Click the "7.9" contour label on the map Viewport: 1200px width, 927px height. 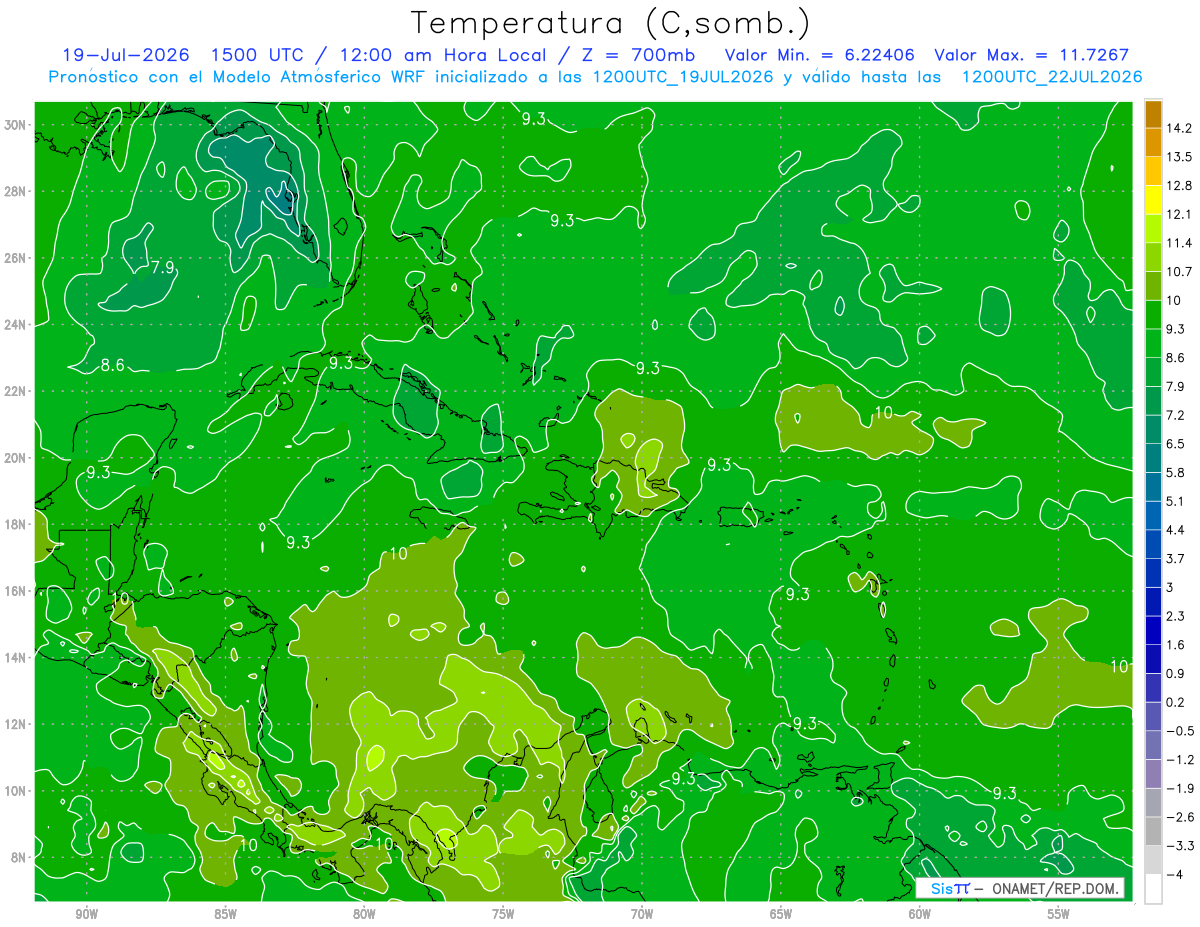click(162, 268)
